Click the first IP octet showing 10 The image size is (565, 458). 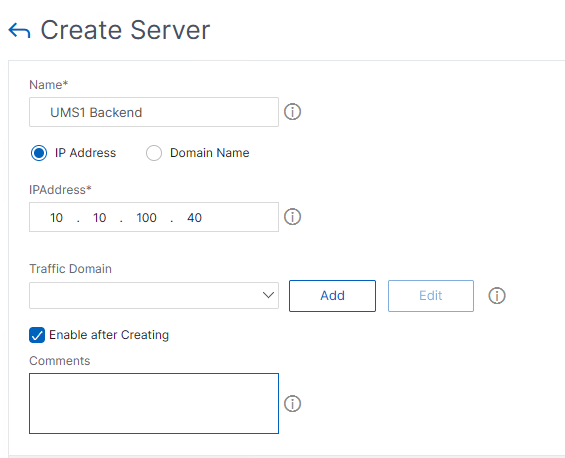[x=56, y=218]
